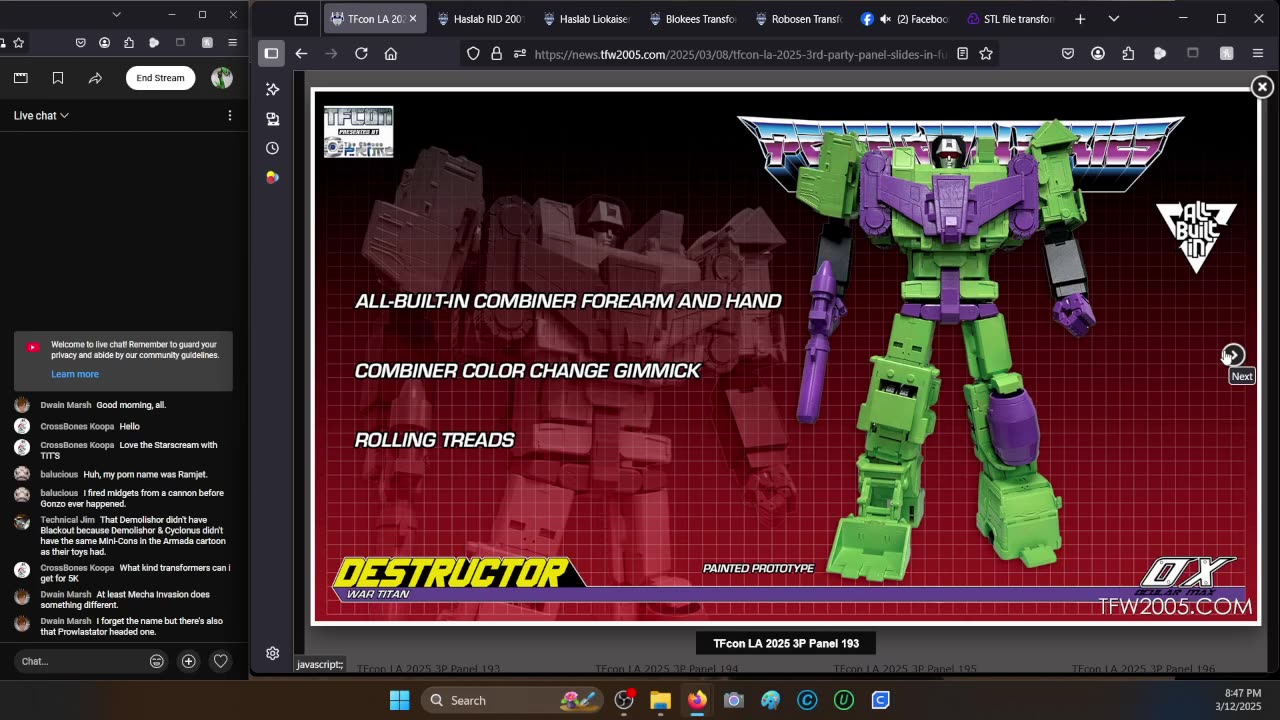Click the Chat message input field
Image resolution: width=1280 pixels, height=720 pixels.
click(x=80, y=661)
